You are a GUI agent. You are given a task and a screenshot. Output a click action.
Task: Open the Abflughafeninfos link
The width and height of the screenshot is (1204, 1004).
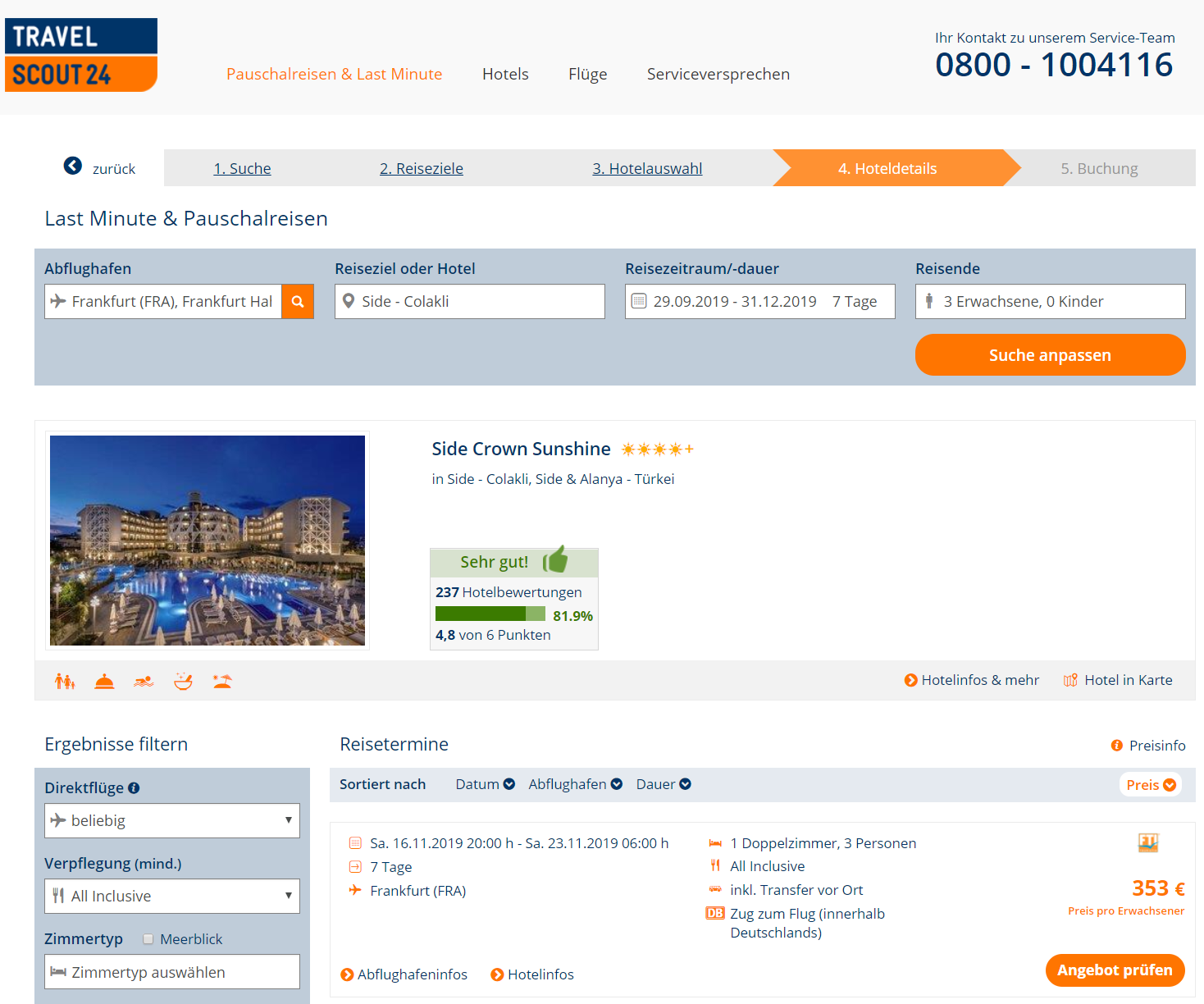[404, 974]
